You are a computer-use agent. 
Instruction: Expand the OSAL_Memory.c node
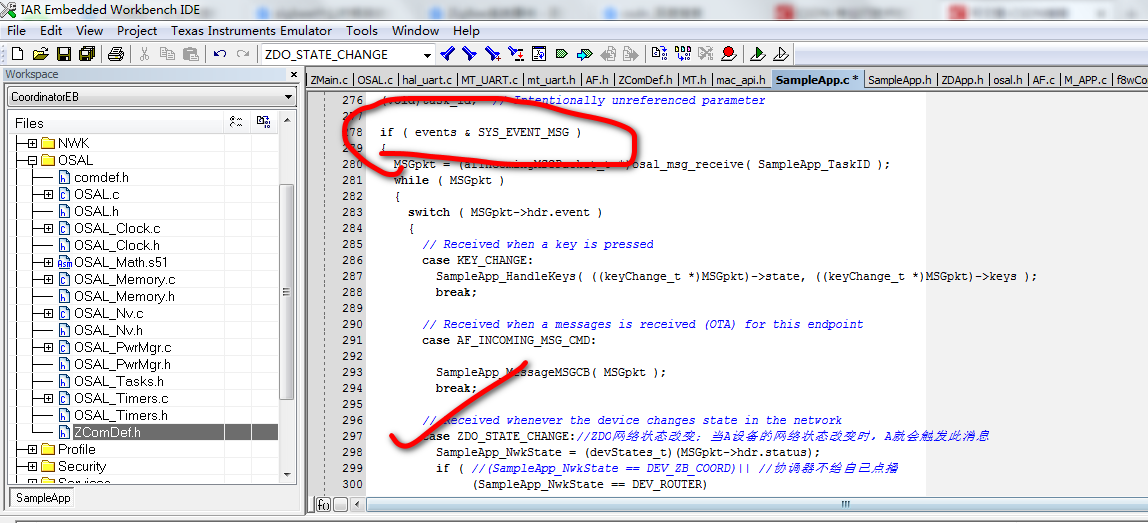tap(48, 279)
